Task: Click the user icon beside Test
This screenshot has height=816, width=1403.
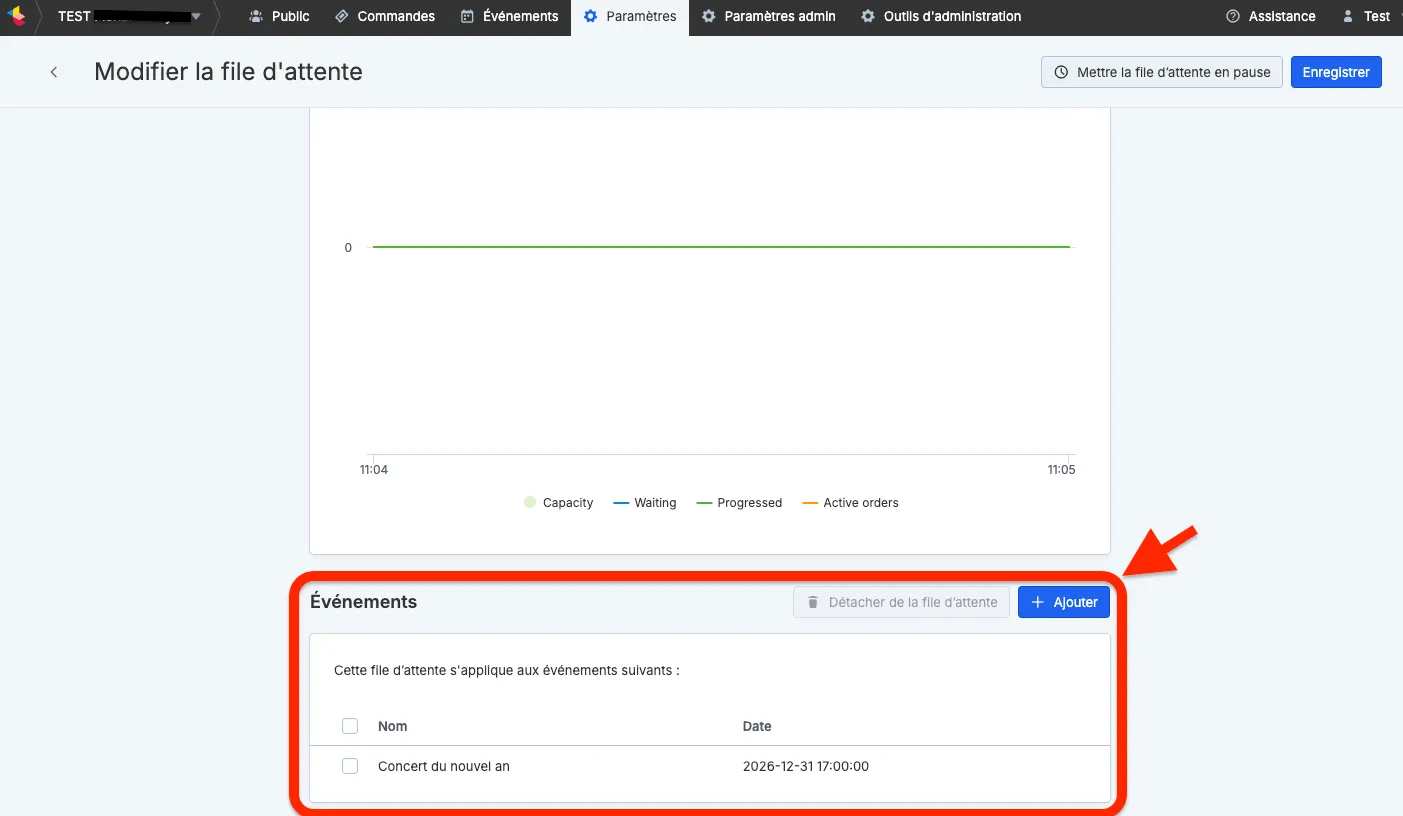Action: 1349,16
